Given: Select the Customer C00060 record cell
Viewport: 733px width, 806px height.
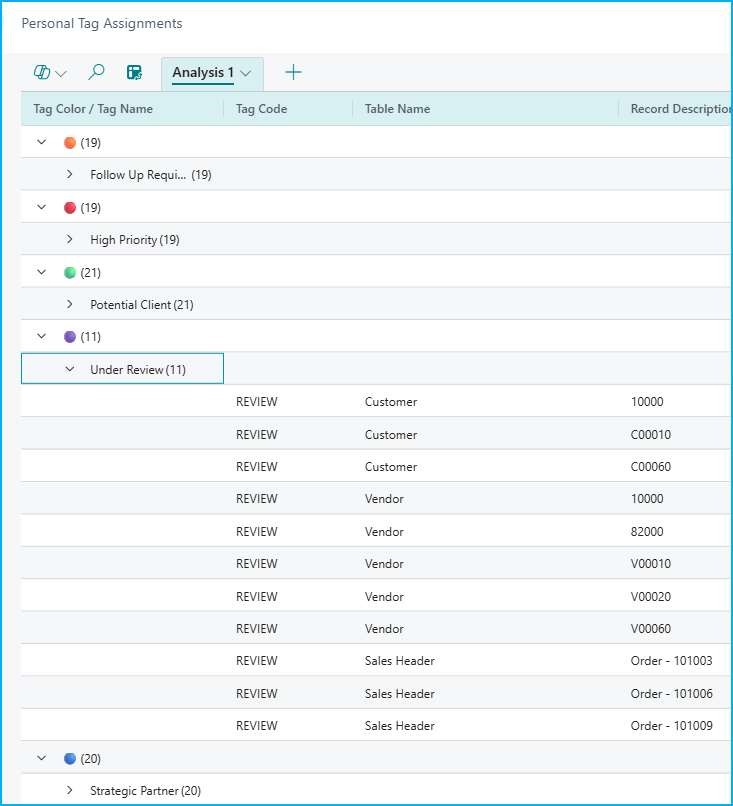Looking at the screenshot, I should pos(649,467).
